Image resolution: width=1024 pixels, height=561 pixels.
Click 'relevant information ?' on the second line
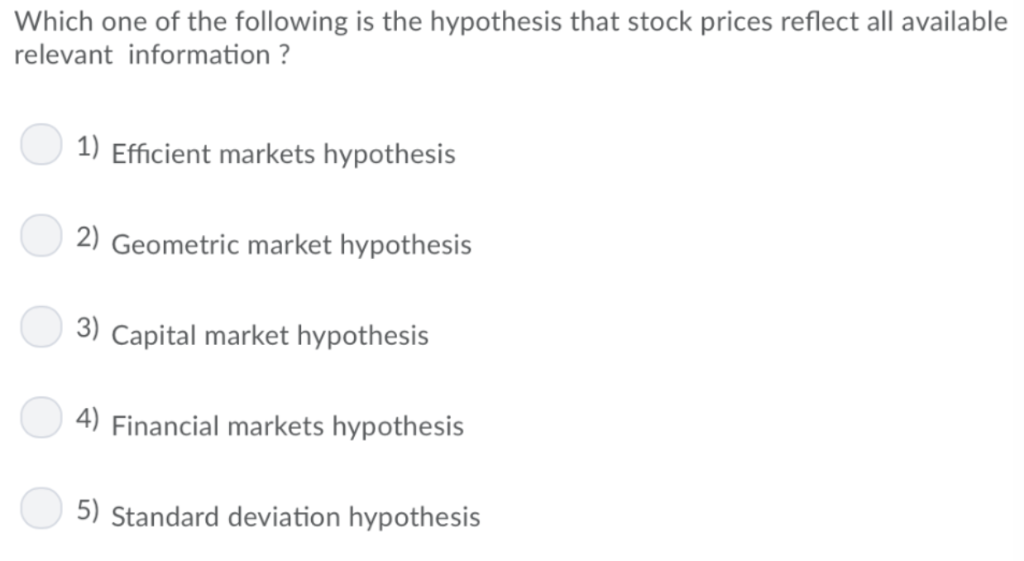(152, 55)
